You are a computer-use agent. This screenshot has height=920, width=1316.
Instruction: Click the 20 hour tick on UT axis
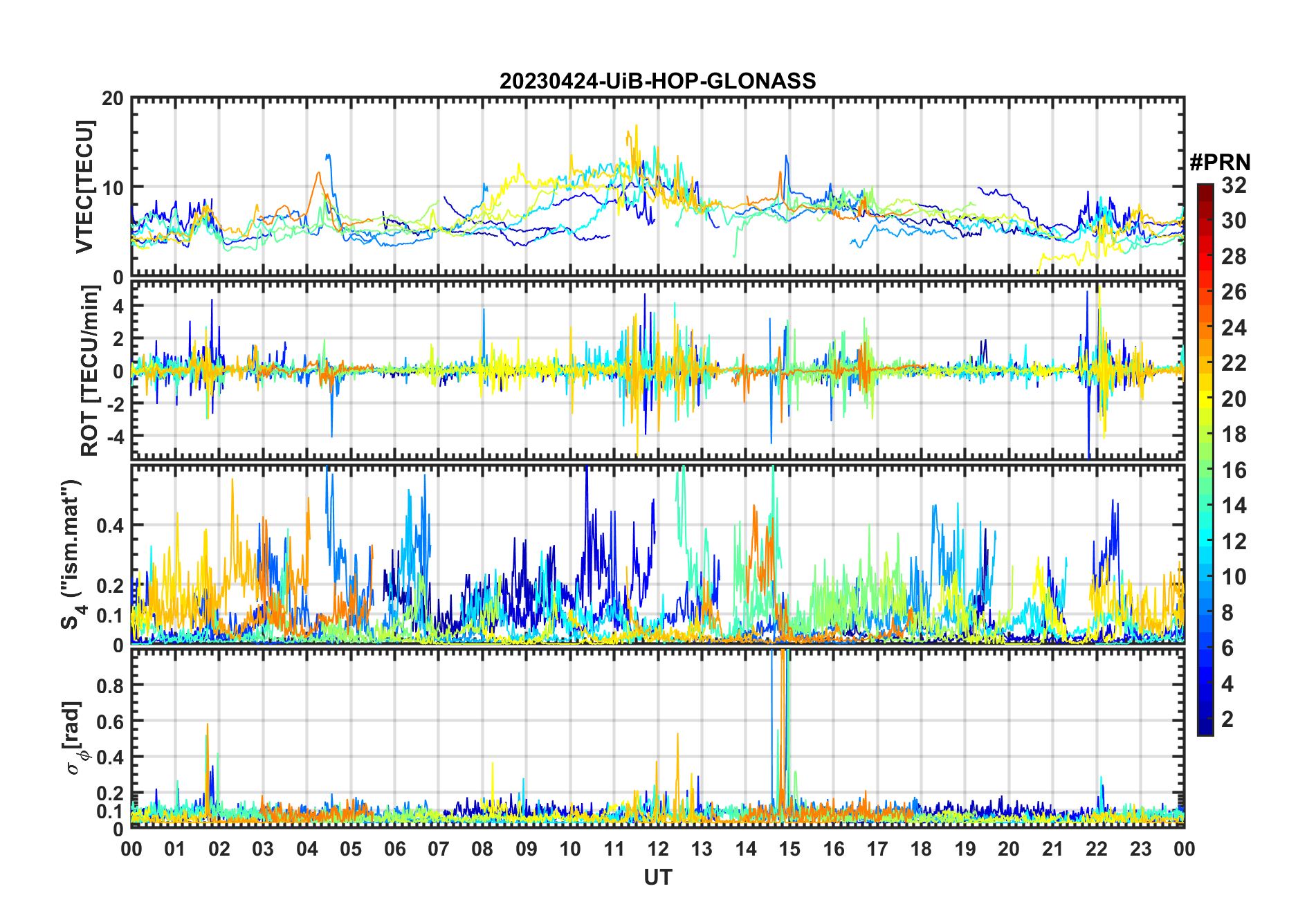point(1009,849)
